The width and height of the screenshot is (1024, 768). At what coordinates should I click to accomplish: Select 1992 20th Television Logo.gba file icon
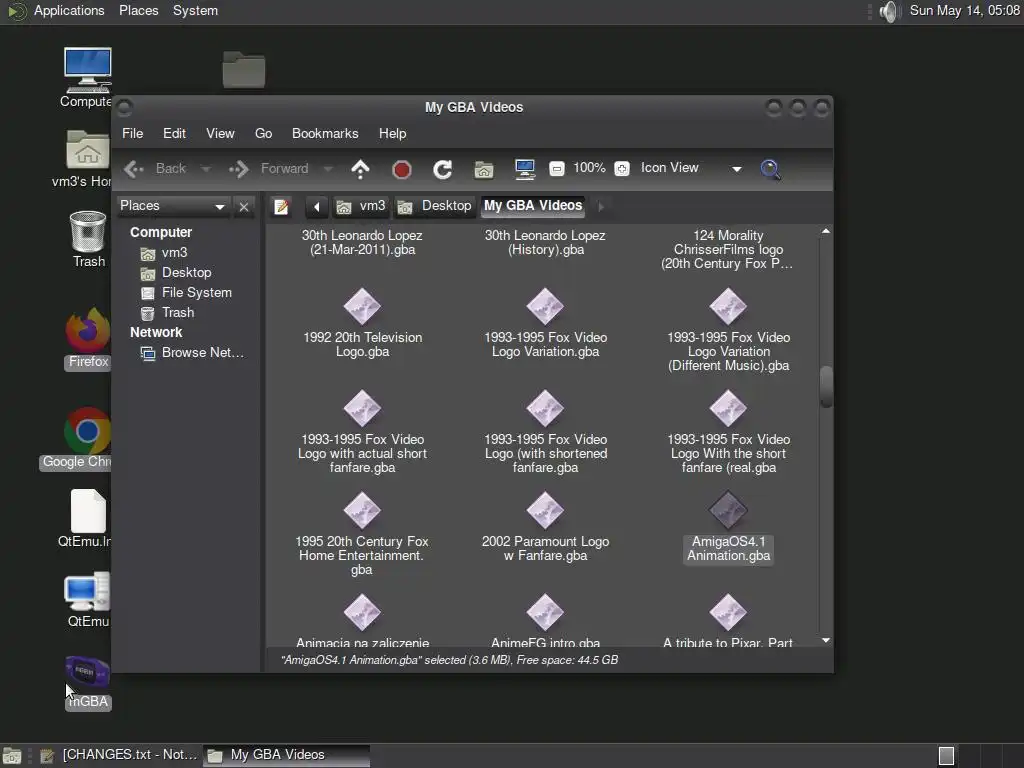point(362,306)
